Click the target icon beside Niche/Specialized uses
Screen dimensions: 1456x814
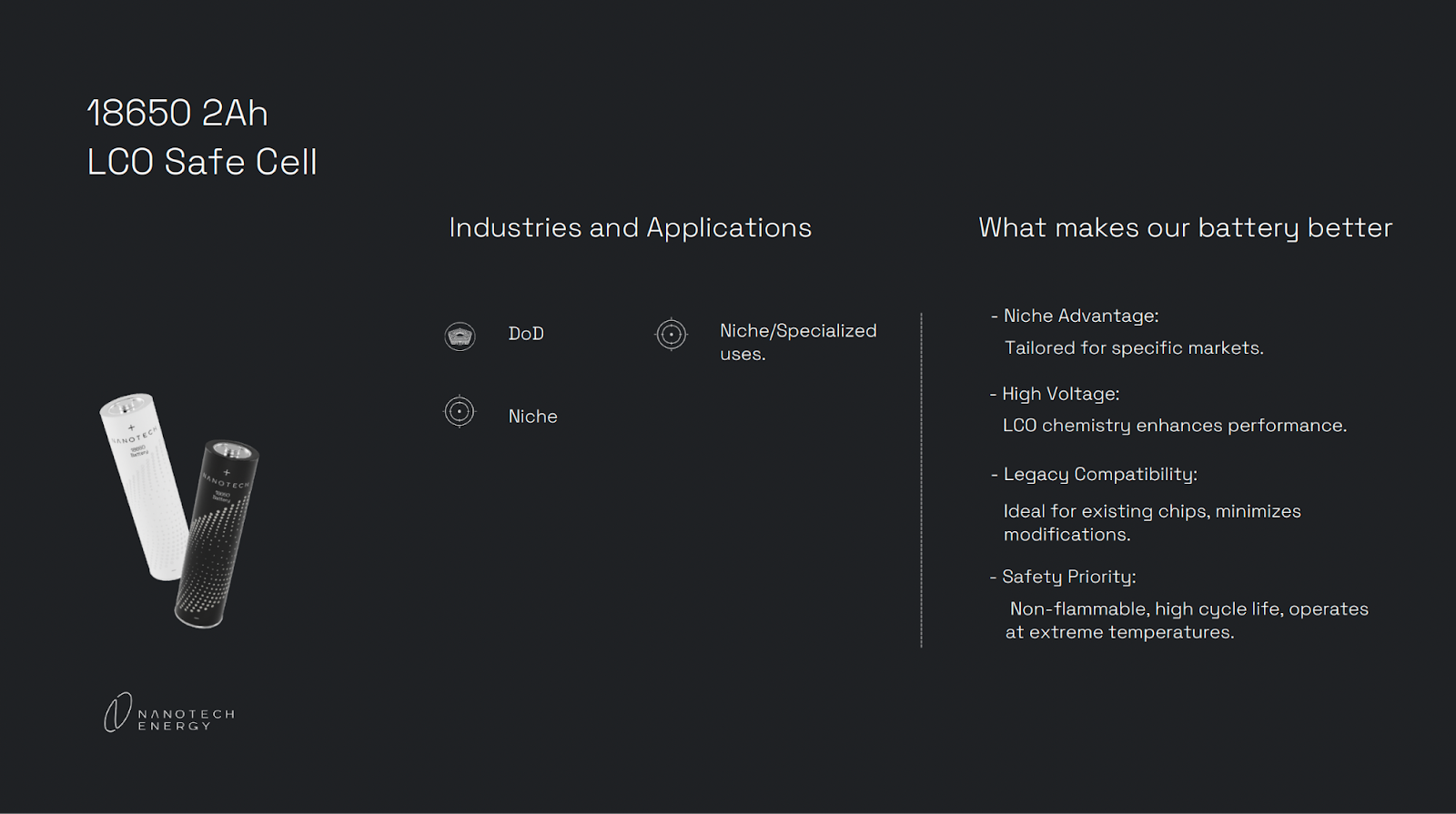tap(672, 334)
